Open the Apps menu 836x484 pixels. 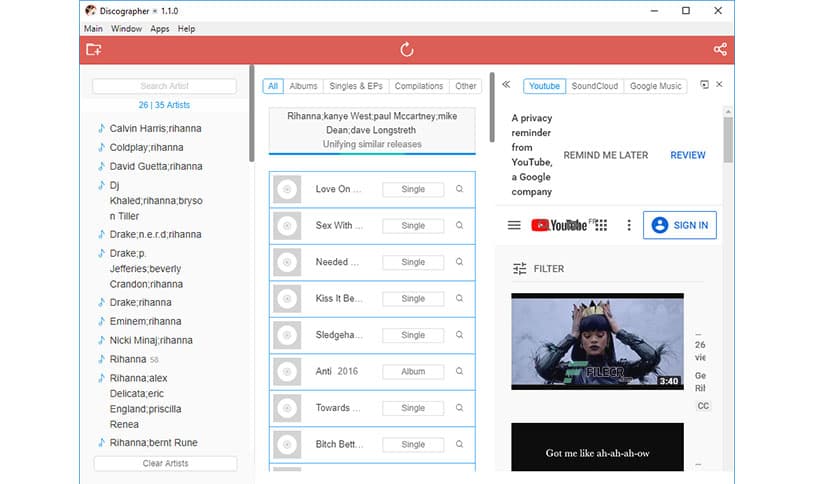point(160,29)
